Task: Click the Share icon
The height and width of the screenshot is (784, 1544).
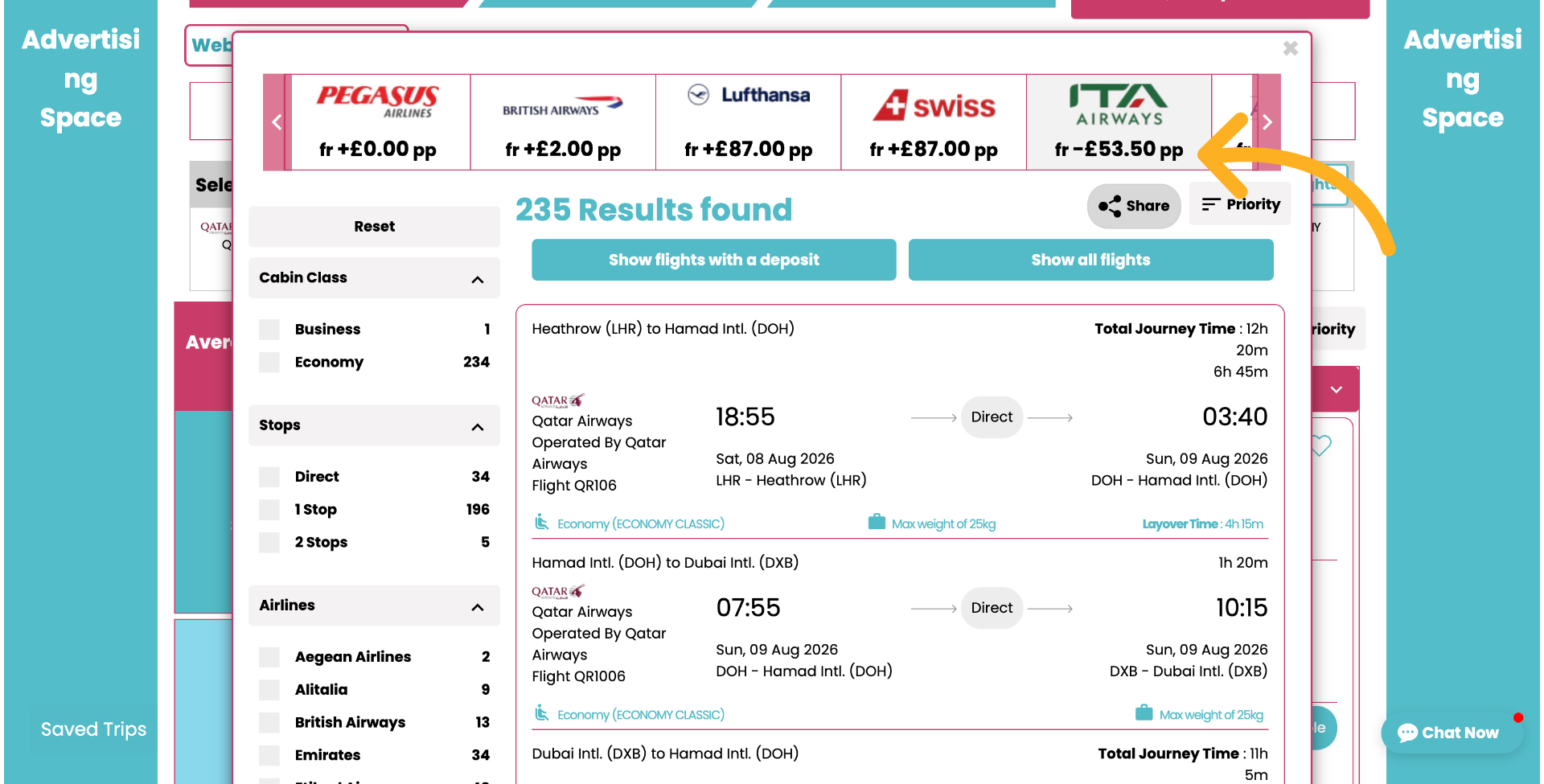Action: click(x=1111, y=207)
